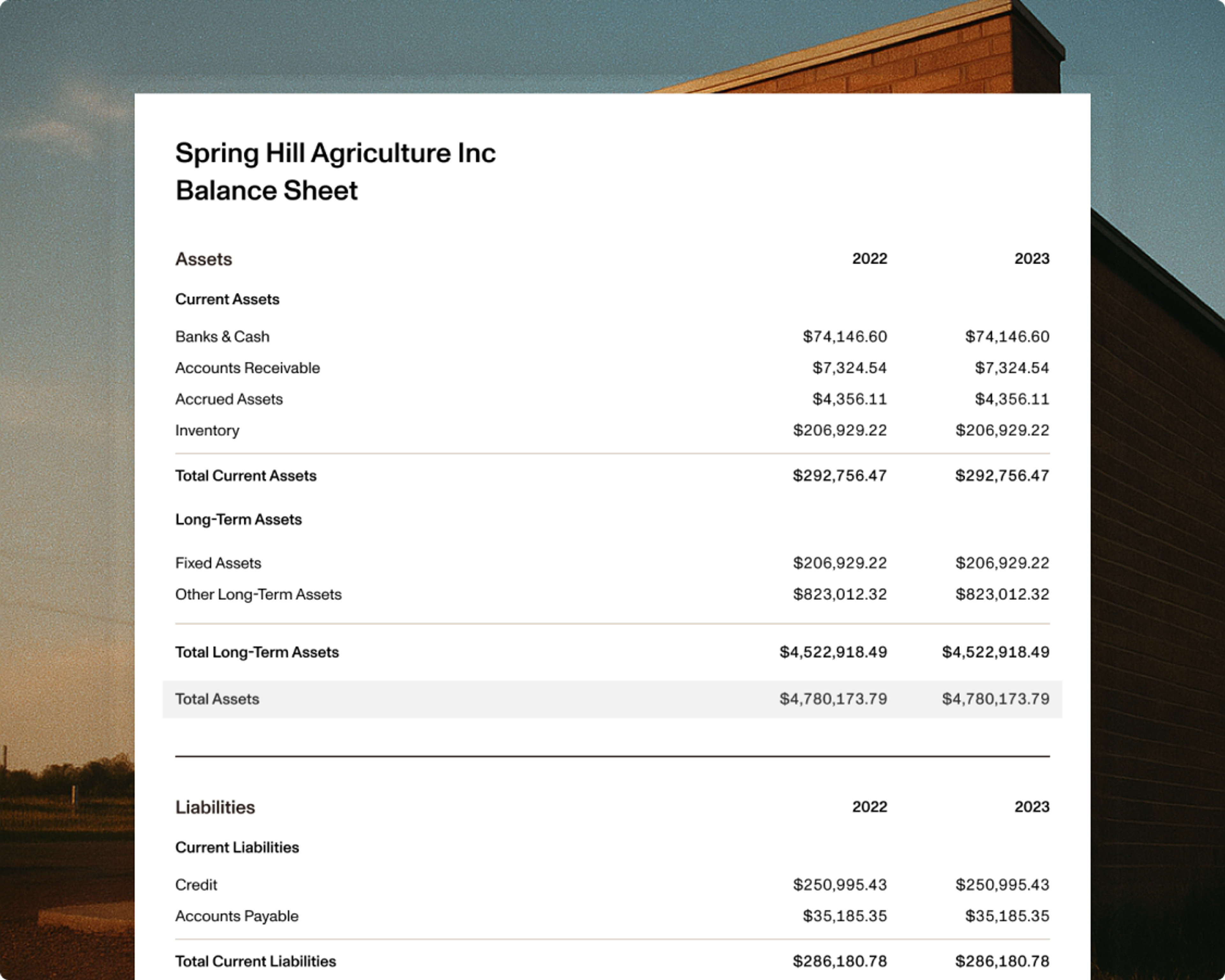Click the highlighted Total Assets row label
1225x980 pixels.
tap(217, 699)
